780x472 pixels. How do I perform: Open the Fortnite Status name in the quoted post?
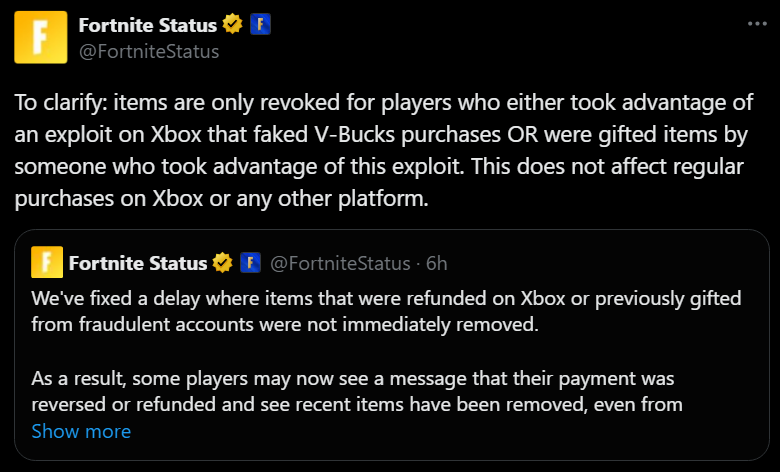coord(138,263)
